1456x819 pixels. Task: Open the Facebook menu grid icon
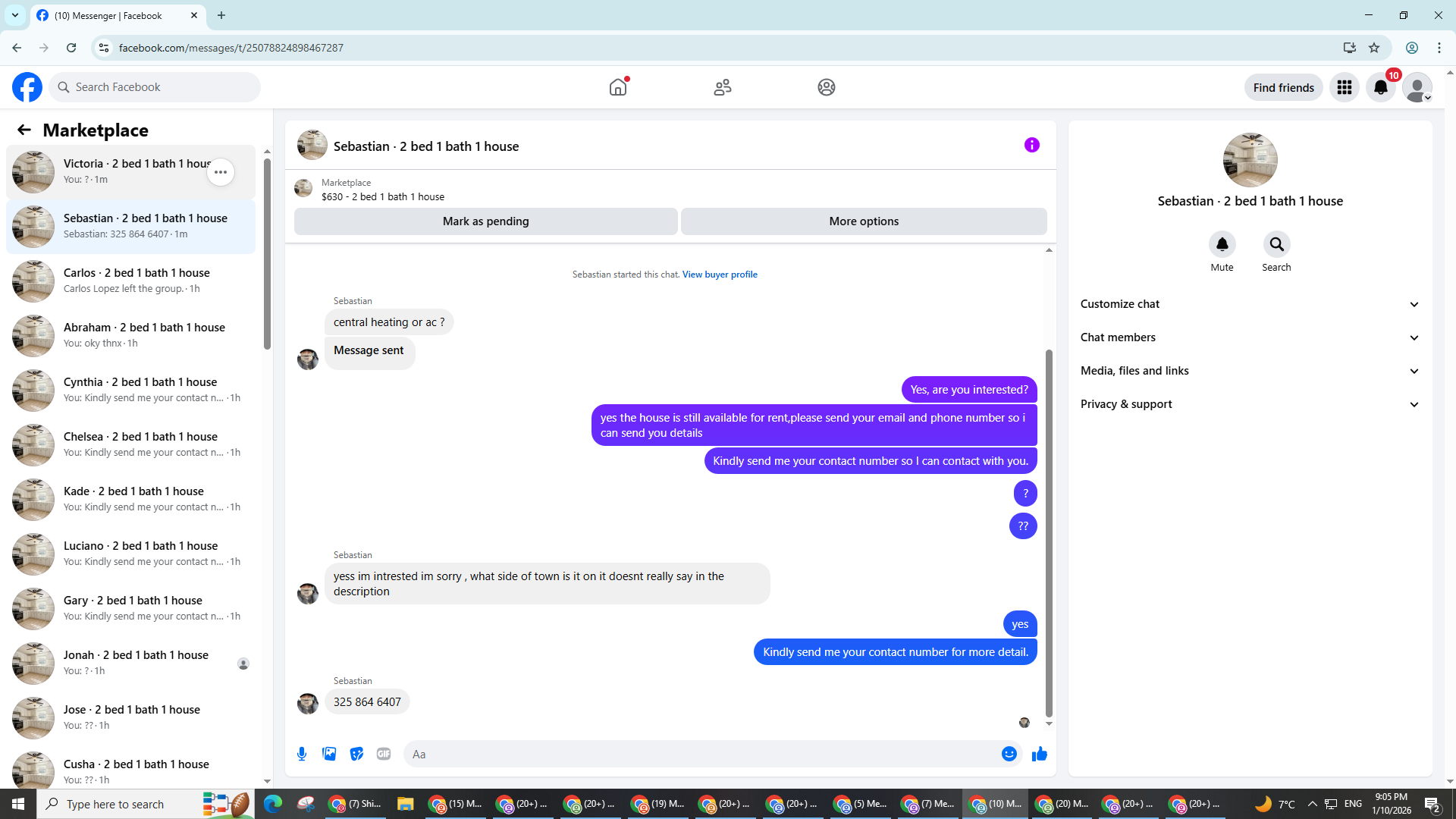(x=1345, y=87)
